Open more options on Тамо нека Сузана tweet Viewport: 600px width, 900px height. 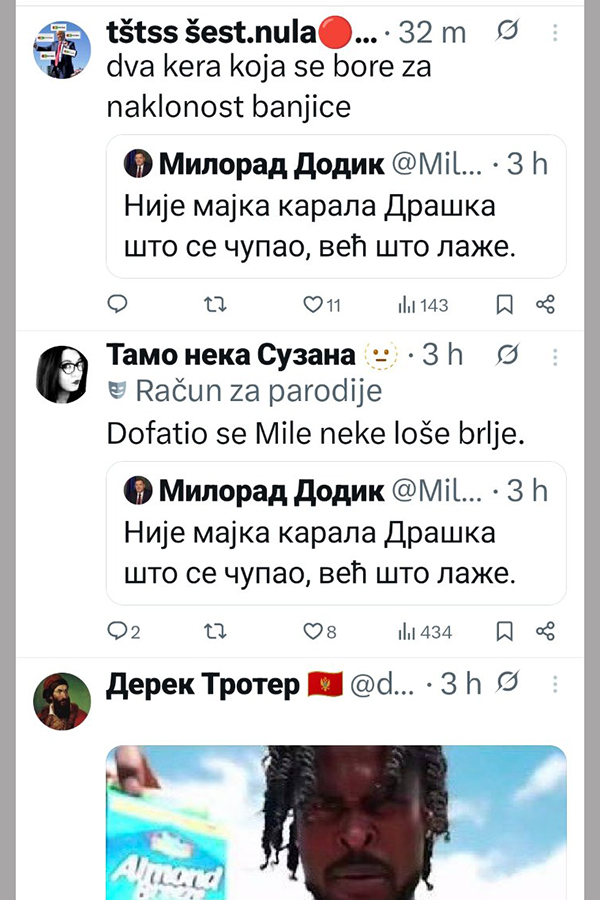556,354
